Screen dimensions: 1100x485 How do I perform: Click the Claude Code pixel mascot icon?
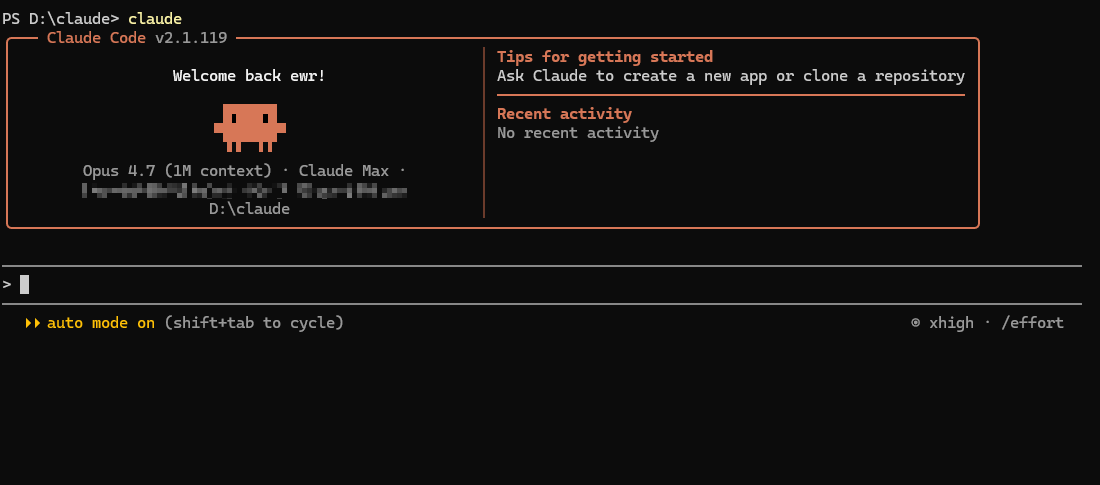[x=250, y=128]
